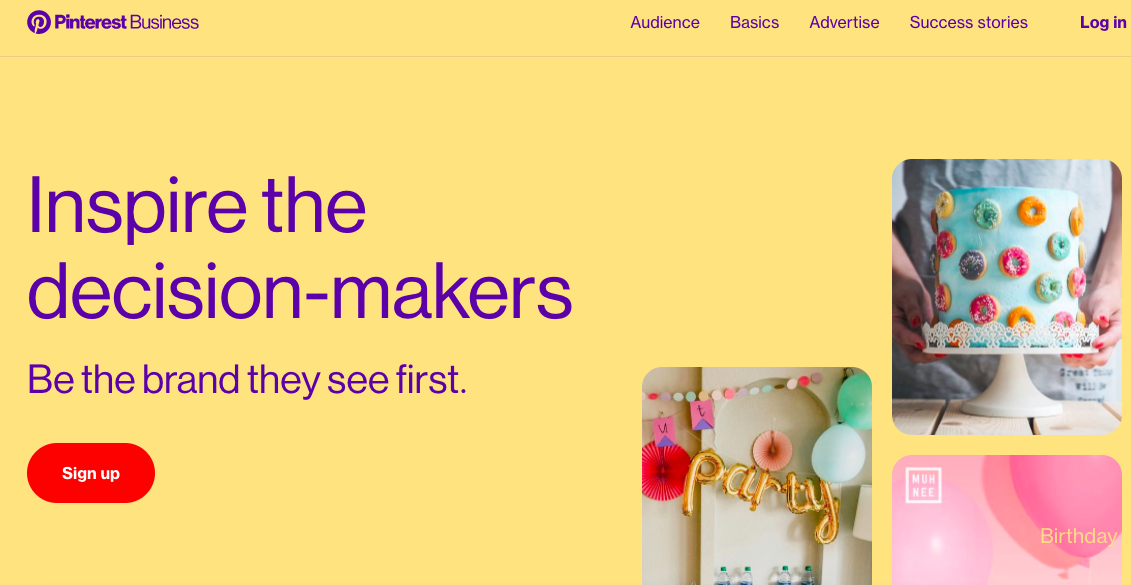This screenshot has height=585, width=1131.
Task: Open the Basics menu
Action: point(754,22)
